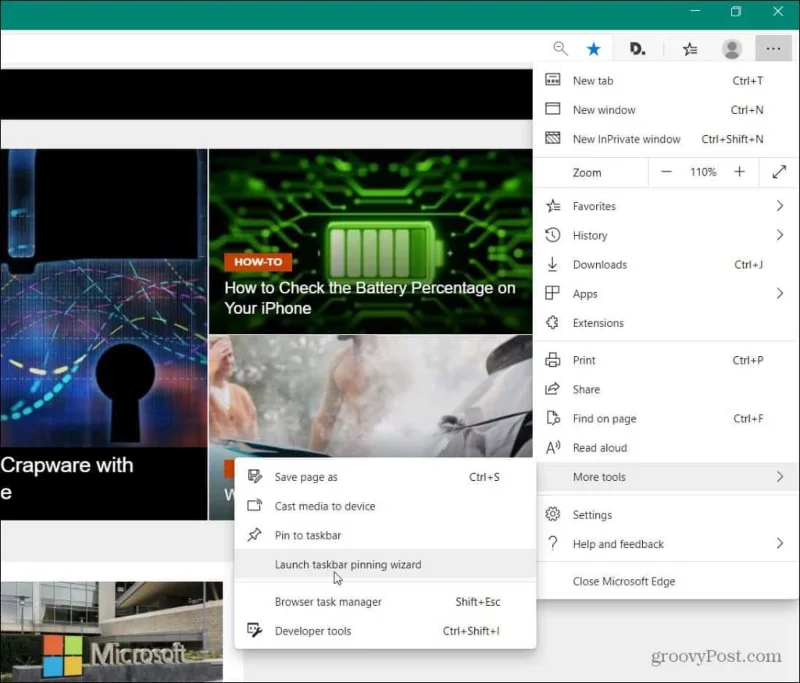Image resolution: width=800 pixels, height=683 pixels.
Task: Expand the History submenu chevron
Action: [780, 235]
